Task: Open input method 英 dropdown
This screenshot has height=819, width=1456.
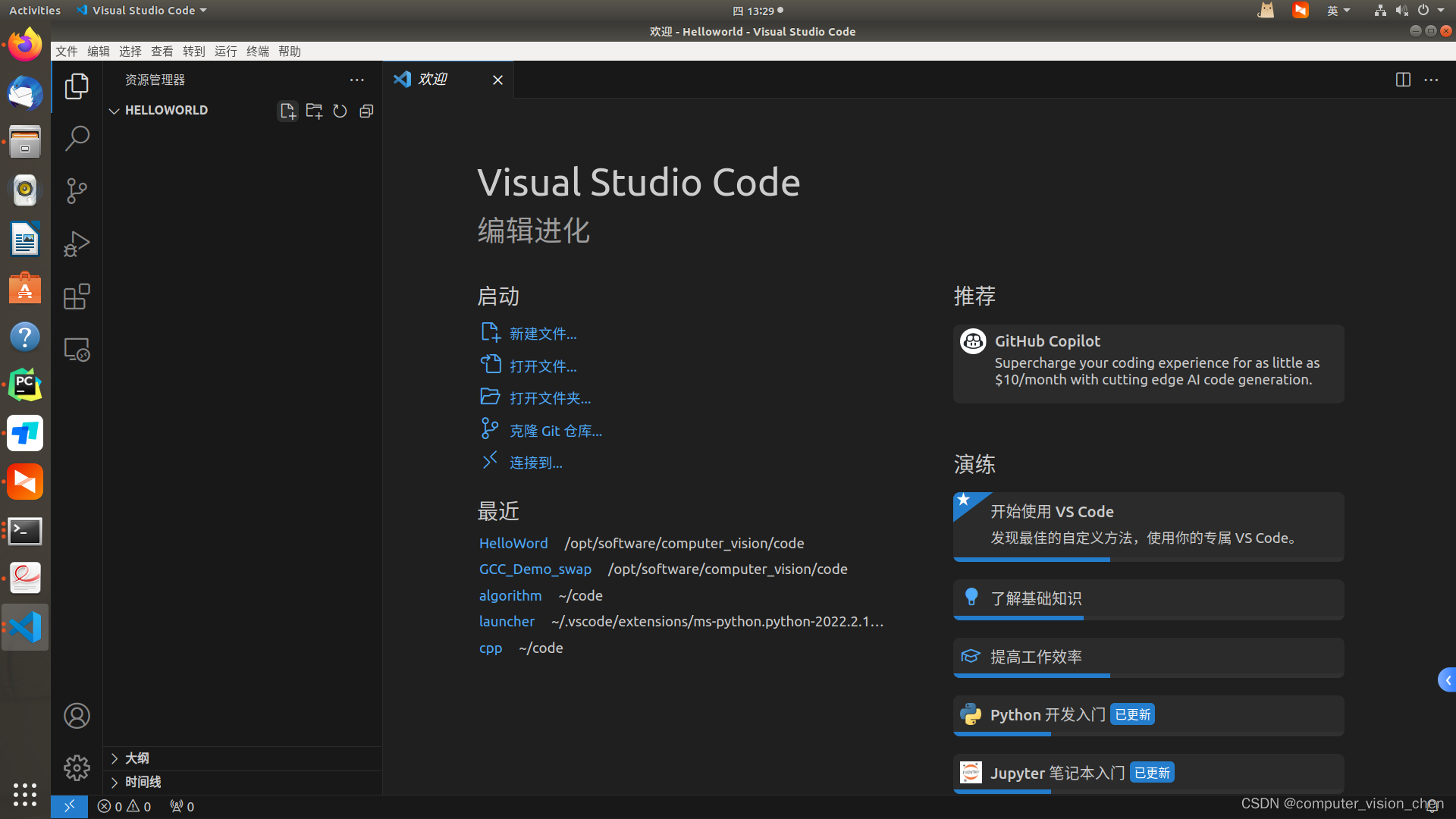Action: [x=1338, y=11]
